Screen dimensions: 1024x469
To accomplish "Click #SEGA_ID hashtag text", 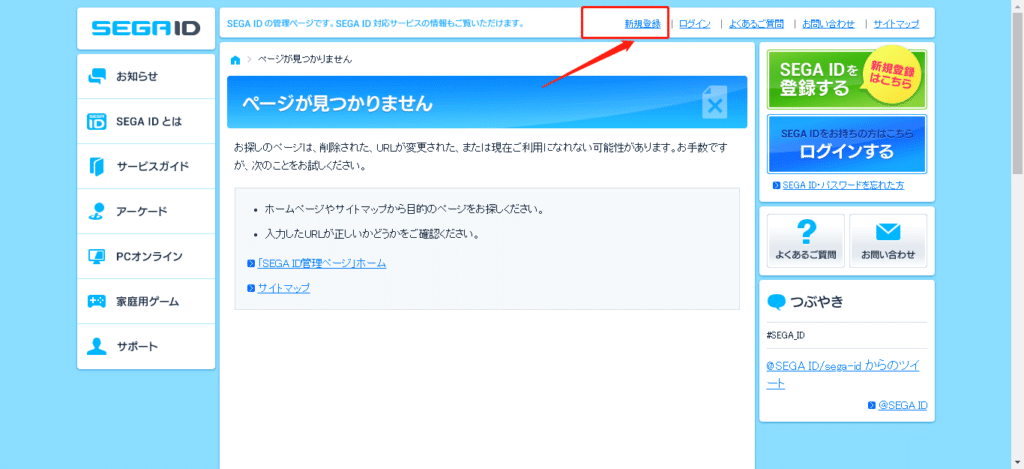I will 786,336.
